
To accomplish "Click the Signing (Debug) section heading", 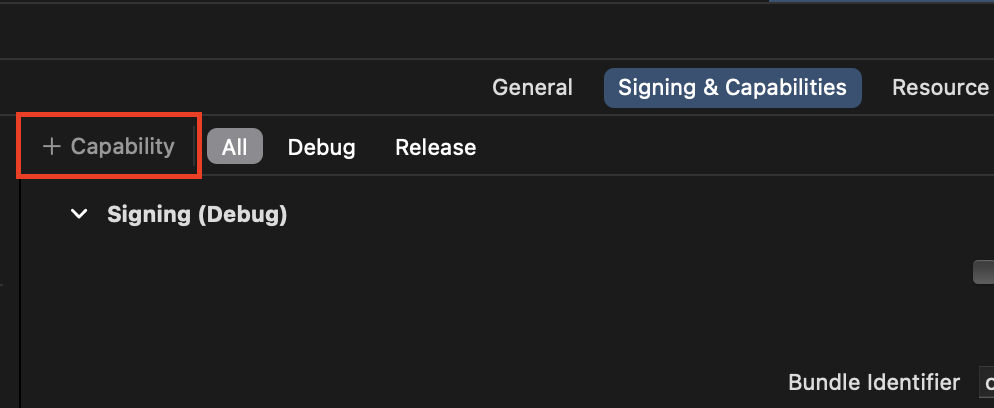I will point(197,214).
